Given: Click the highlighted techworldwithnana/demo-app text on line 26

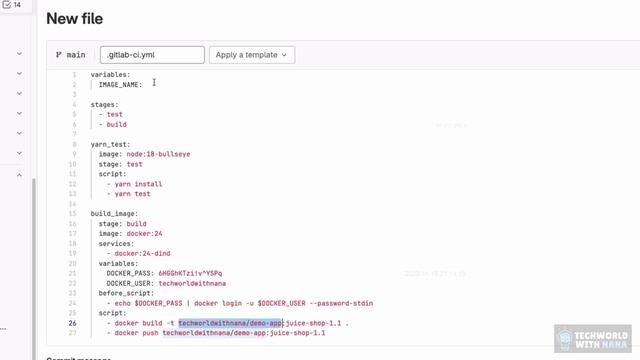Looking at the screenshot, I should point(231,323).
